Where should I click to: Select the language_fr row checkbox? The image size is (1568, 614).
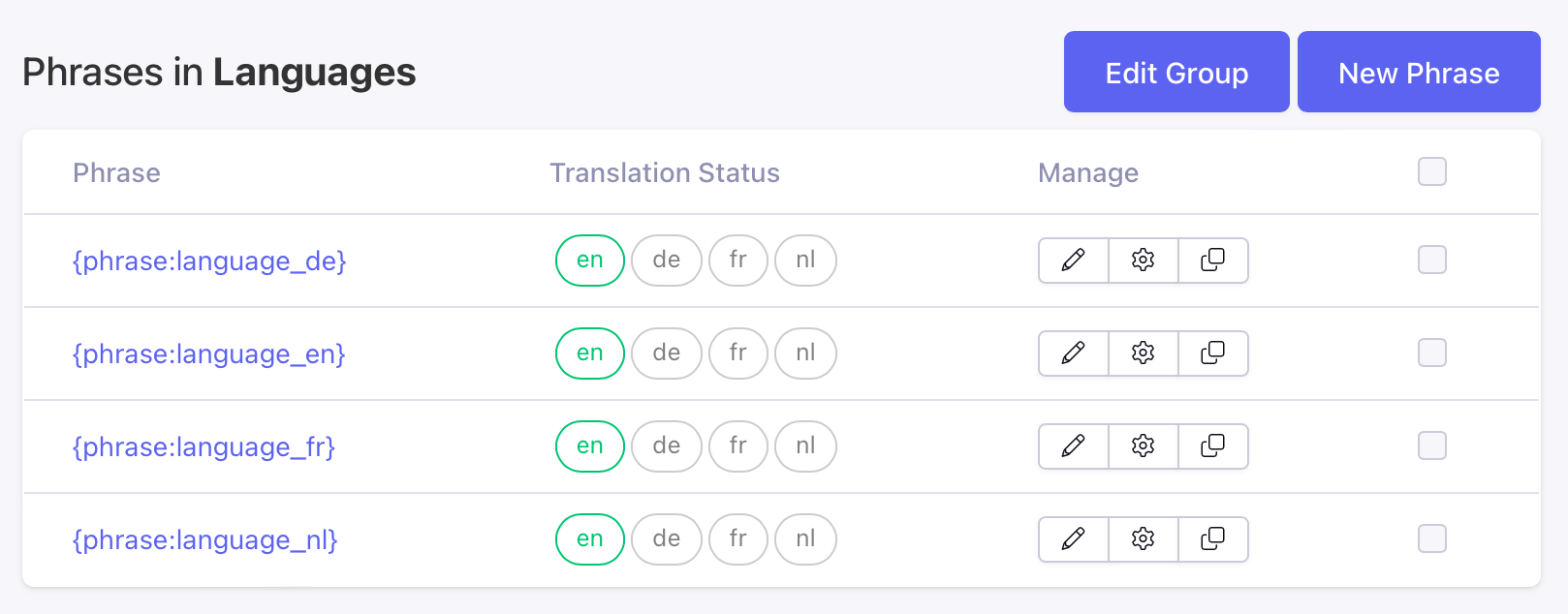(1432, 445)
